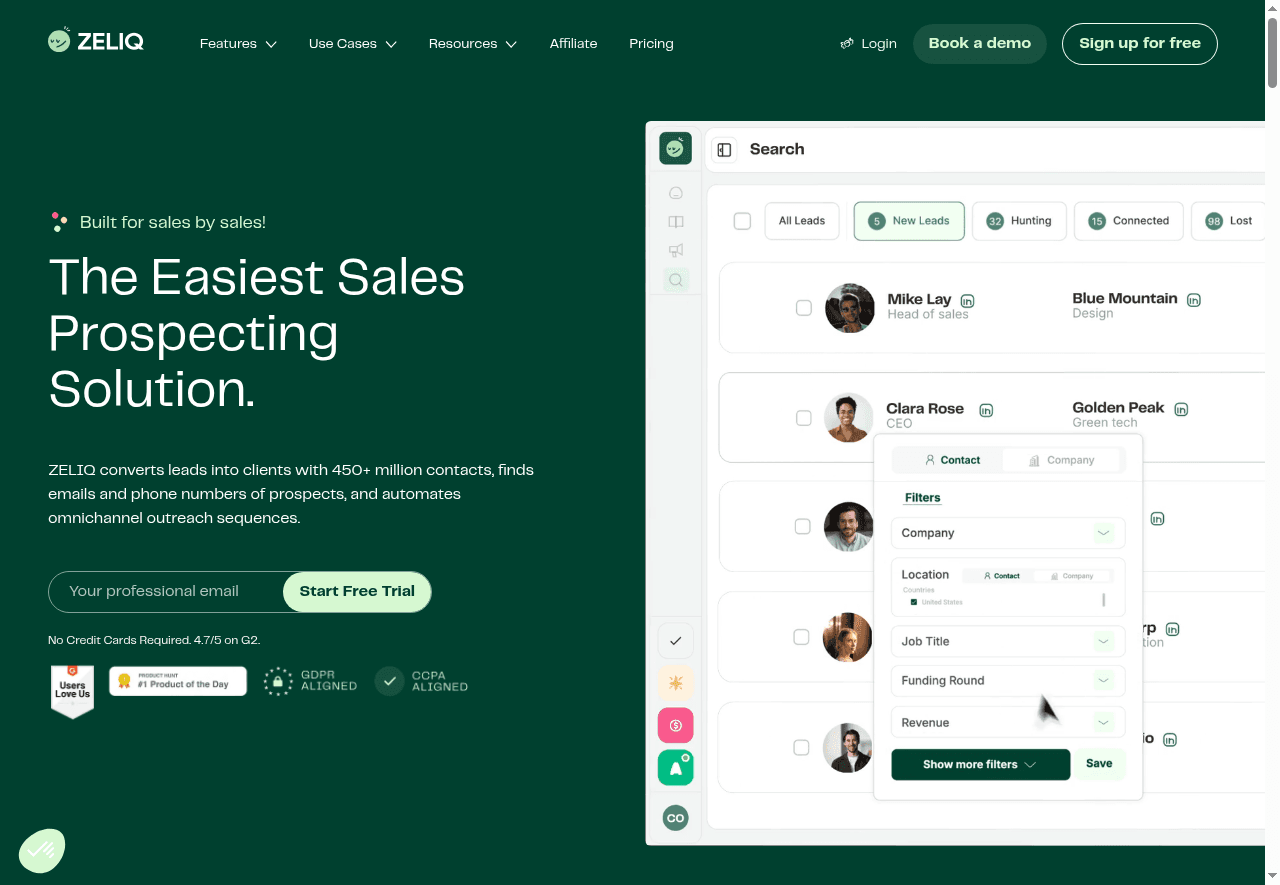Click the ZELIQ logo in the header

click(96, 41)
